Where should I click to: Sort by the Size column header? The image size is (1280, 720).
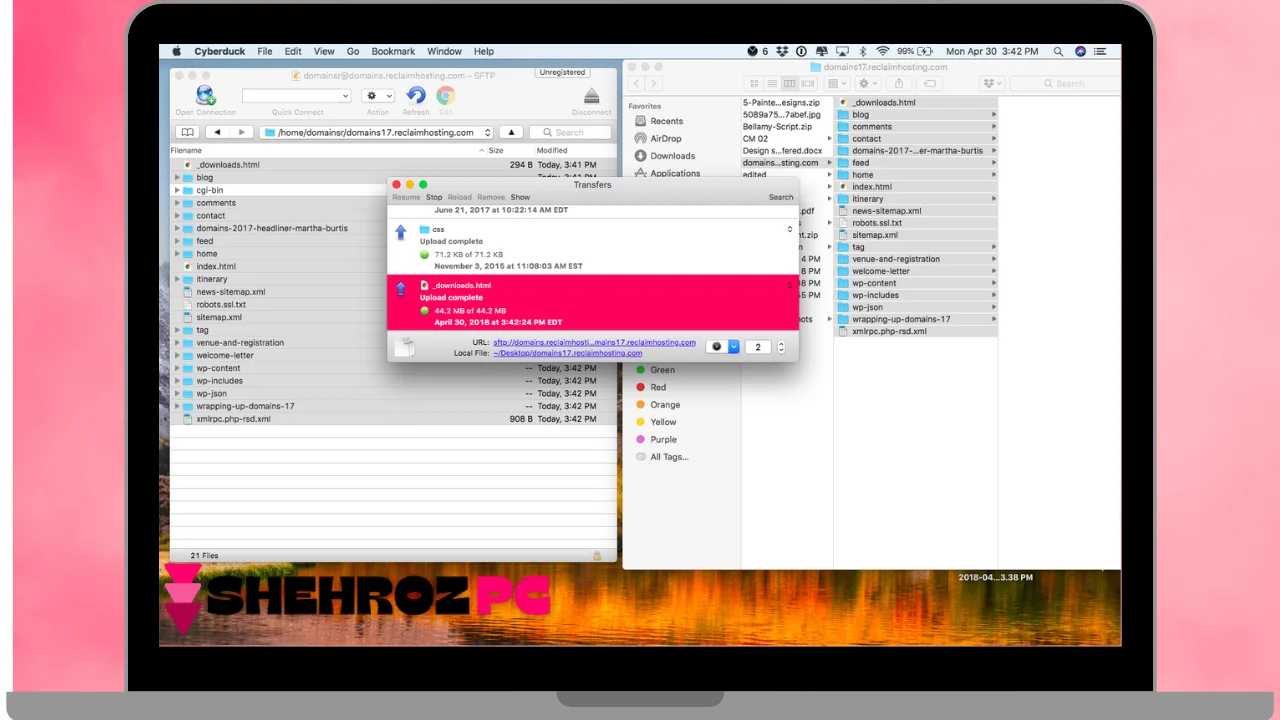(x=496, y=151)
